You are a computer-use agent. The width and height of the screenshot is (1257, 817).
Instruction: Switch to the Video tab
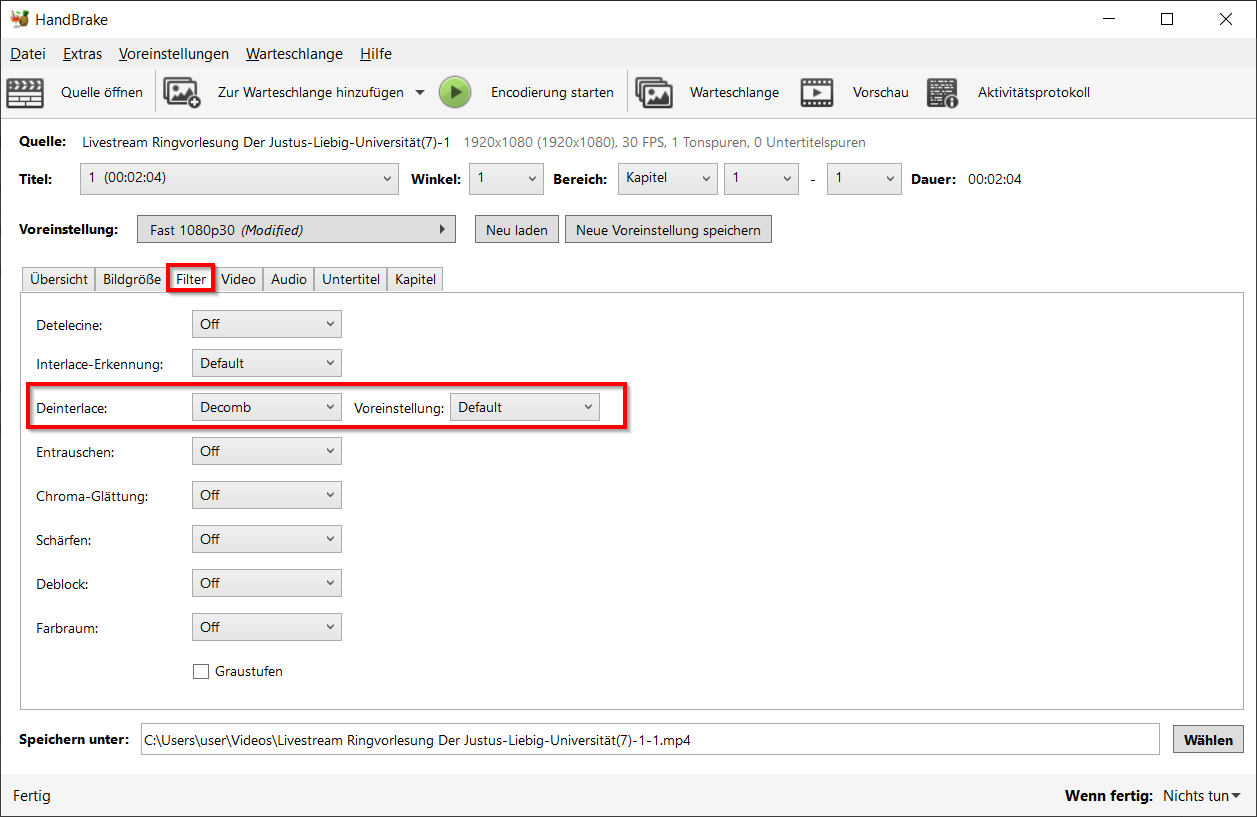pyautogui.click(x=238, y=280)
